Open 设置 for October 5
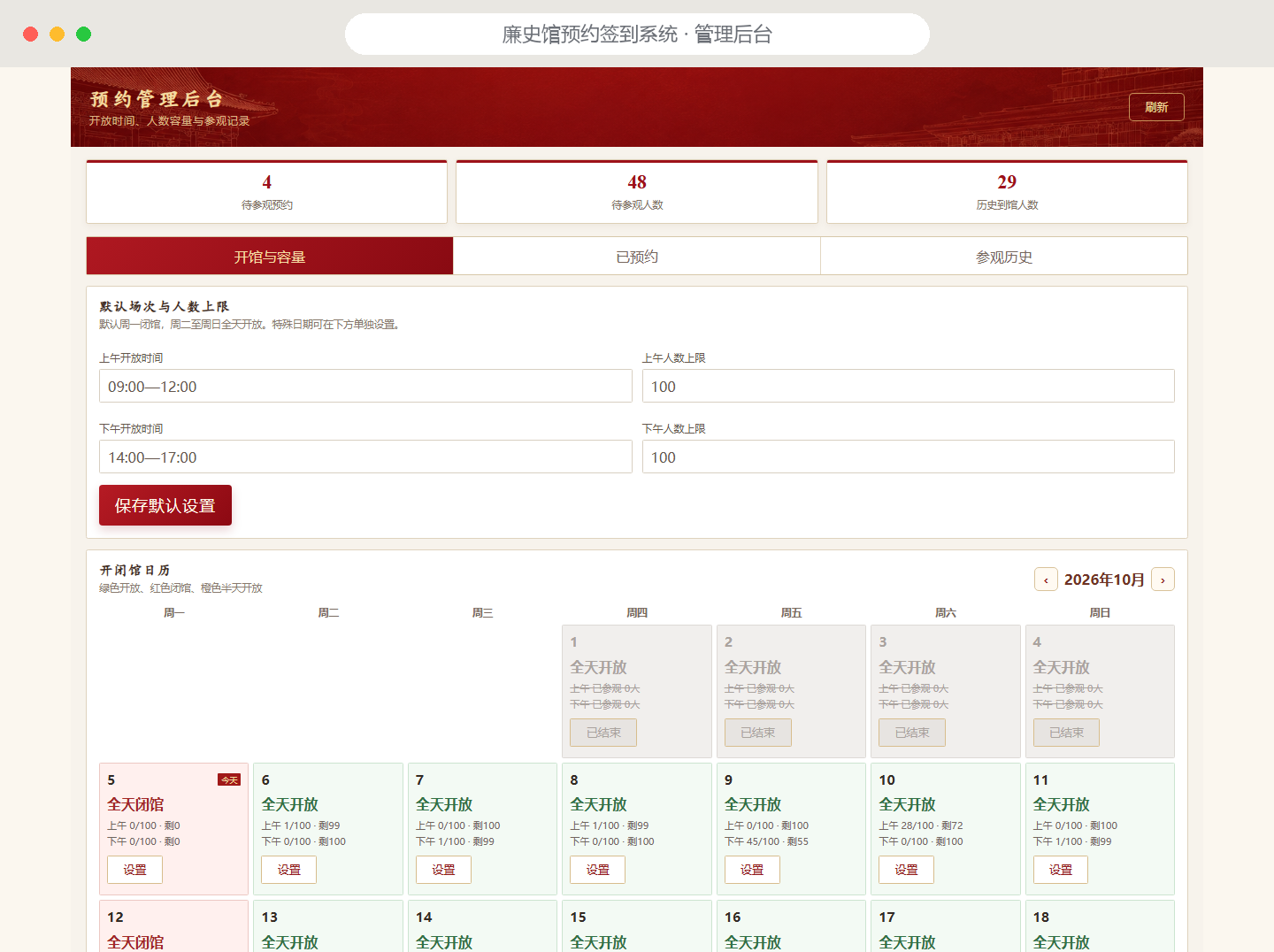This screenshot has width=1274, height=952. (x=134, y=870)
